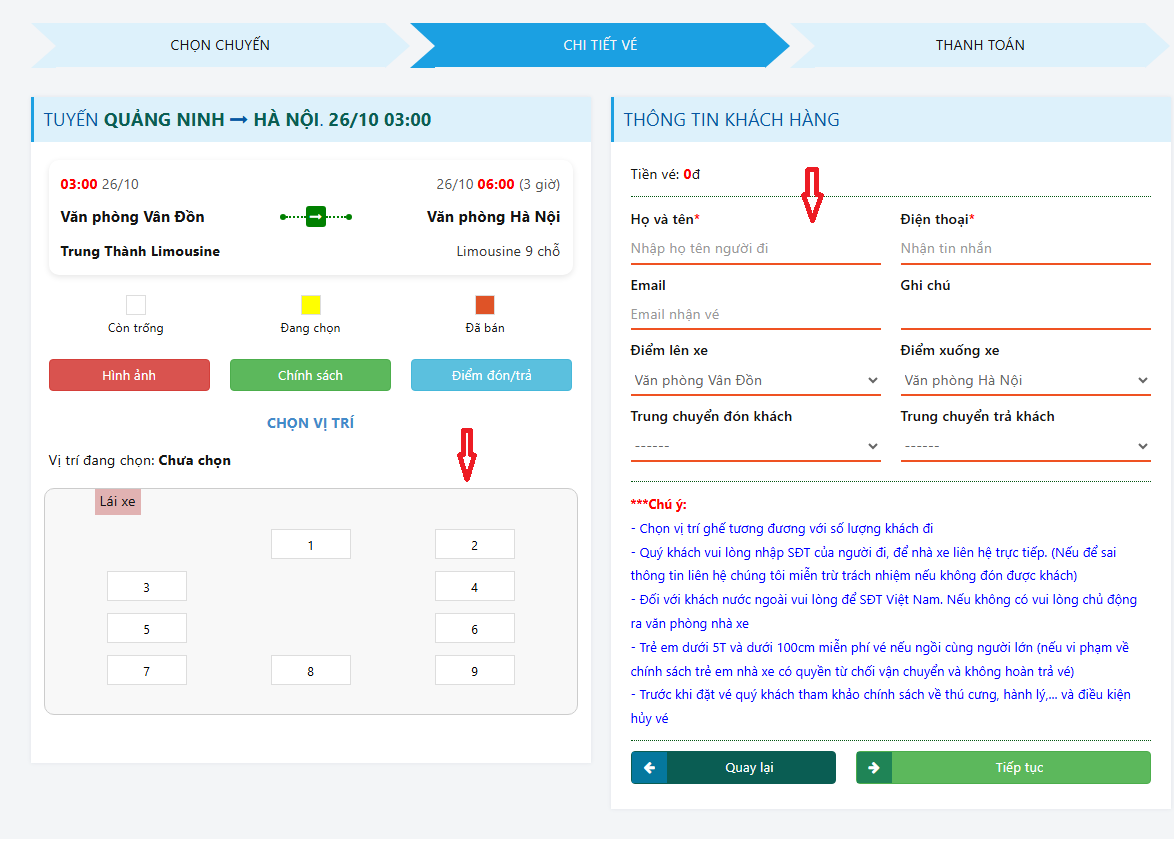Switch to the THANH TOÁN step

(x=980, y=45)
